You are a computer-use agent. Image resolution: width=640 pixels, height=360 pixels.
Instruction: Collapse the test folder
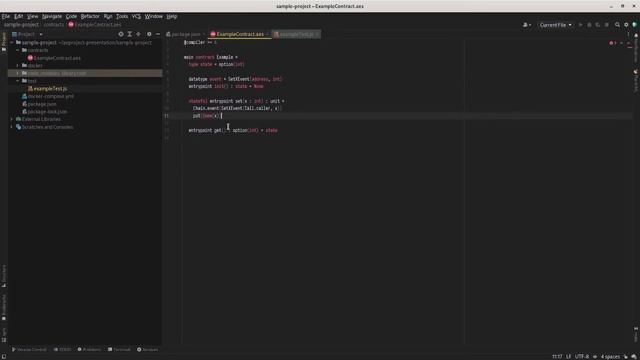(x=18, y=81)
